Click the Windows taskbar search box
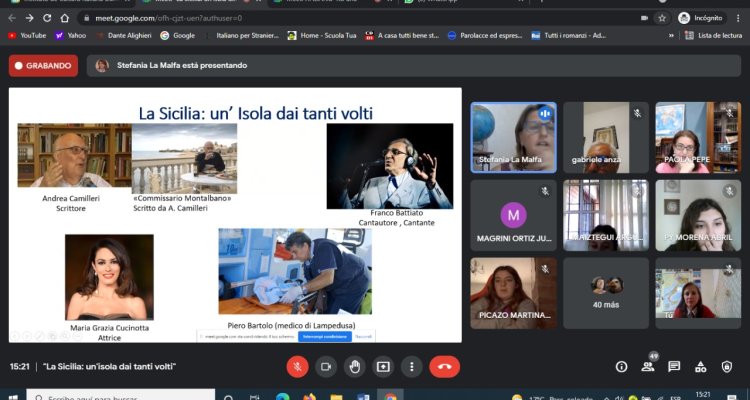This screenshot has width=750, height=400. click(121, 396)
